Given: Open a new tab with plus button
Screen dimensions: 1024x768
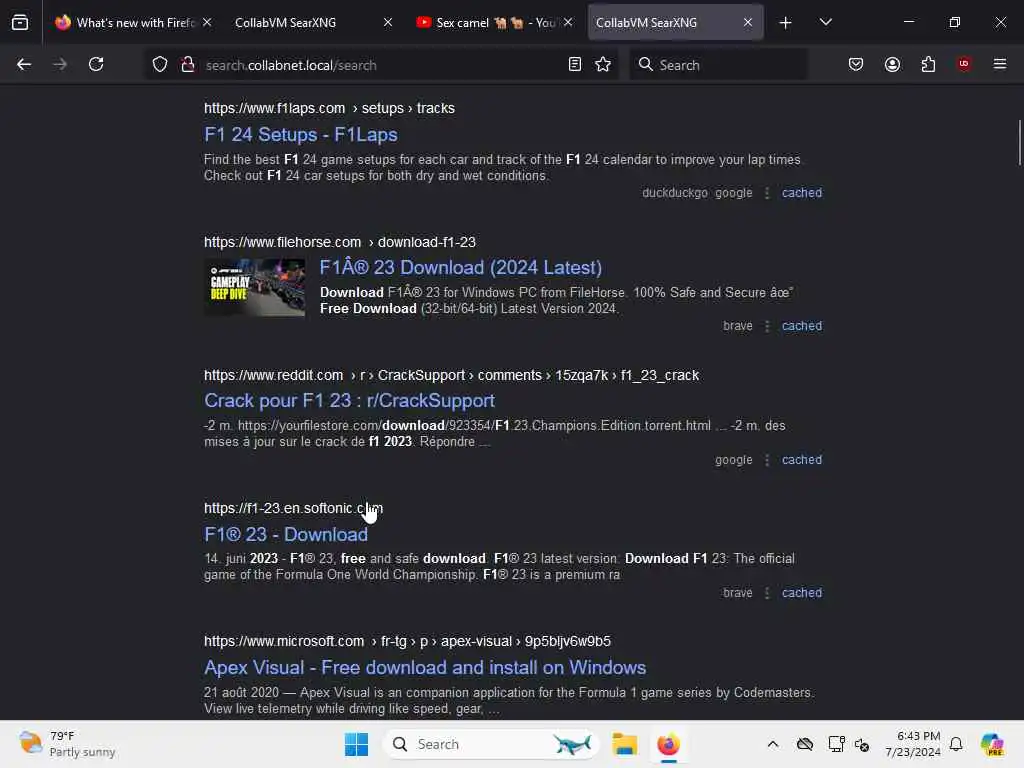Looking at the screenshot, I should [x=786, y=23].
